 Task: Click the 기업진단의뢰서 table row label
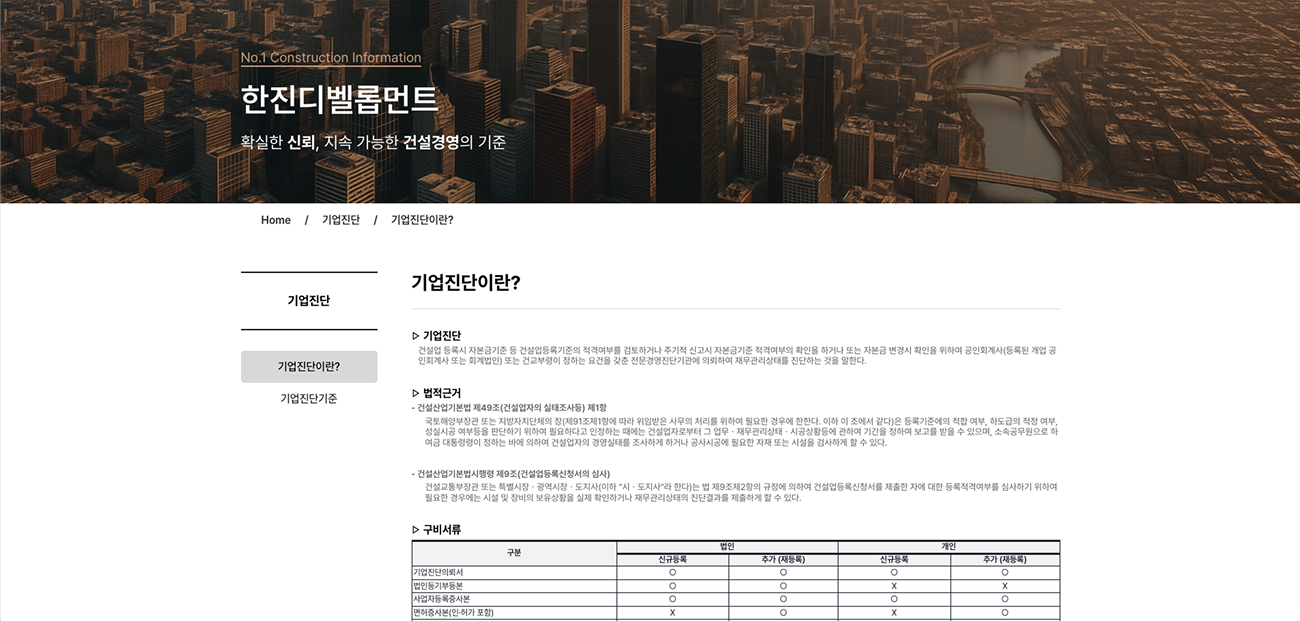[438, 572]
